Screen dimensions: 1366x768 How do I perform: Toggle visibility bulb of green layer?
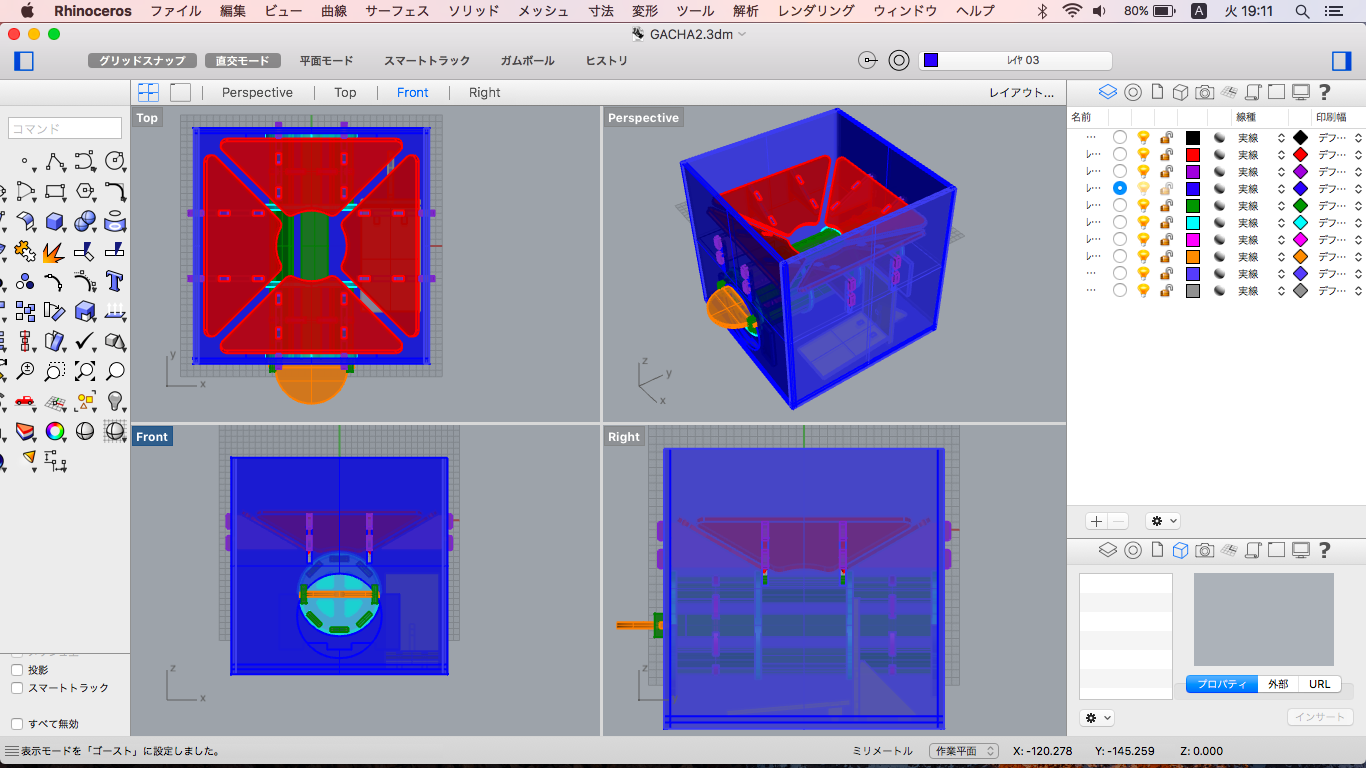click(1143, 206)
